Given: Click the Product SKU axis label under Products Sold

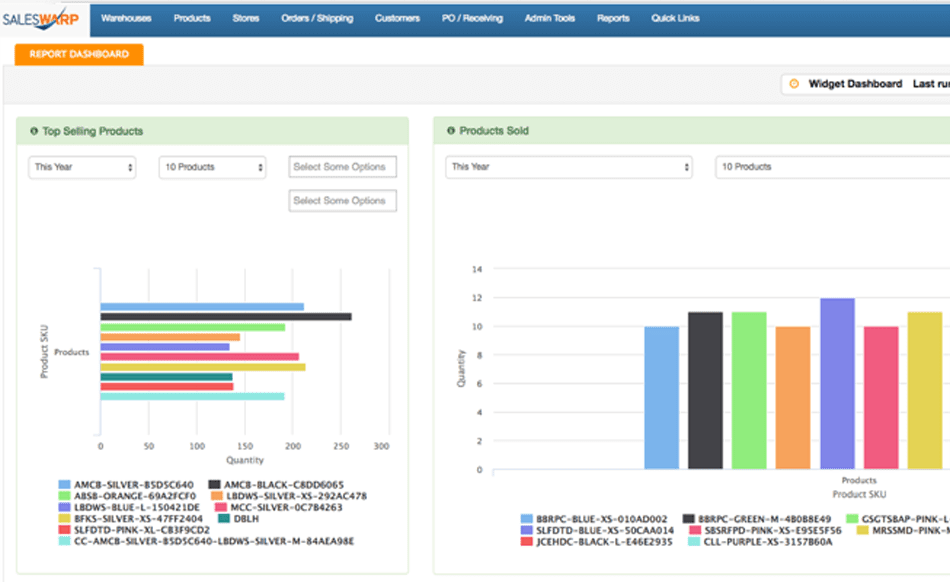Looking at the screenshot, I should [x=859, y=494].
